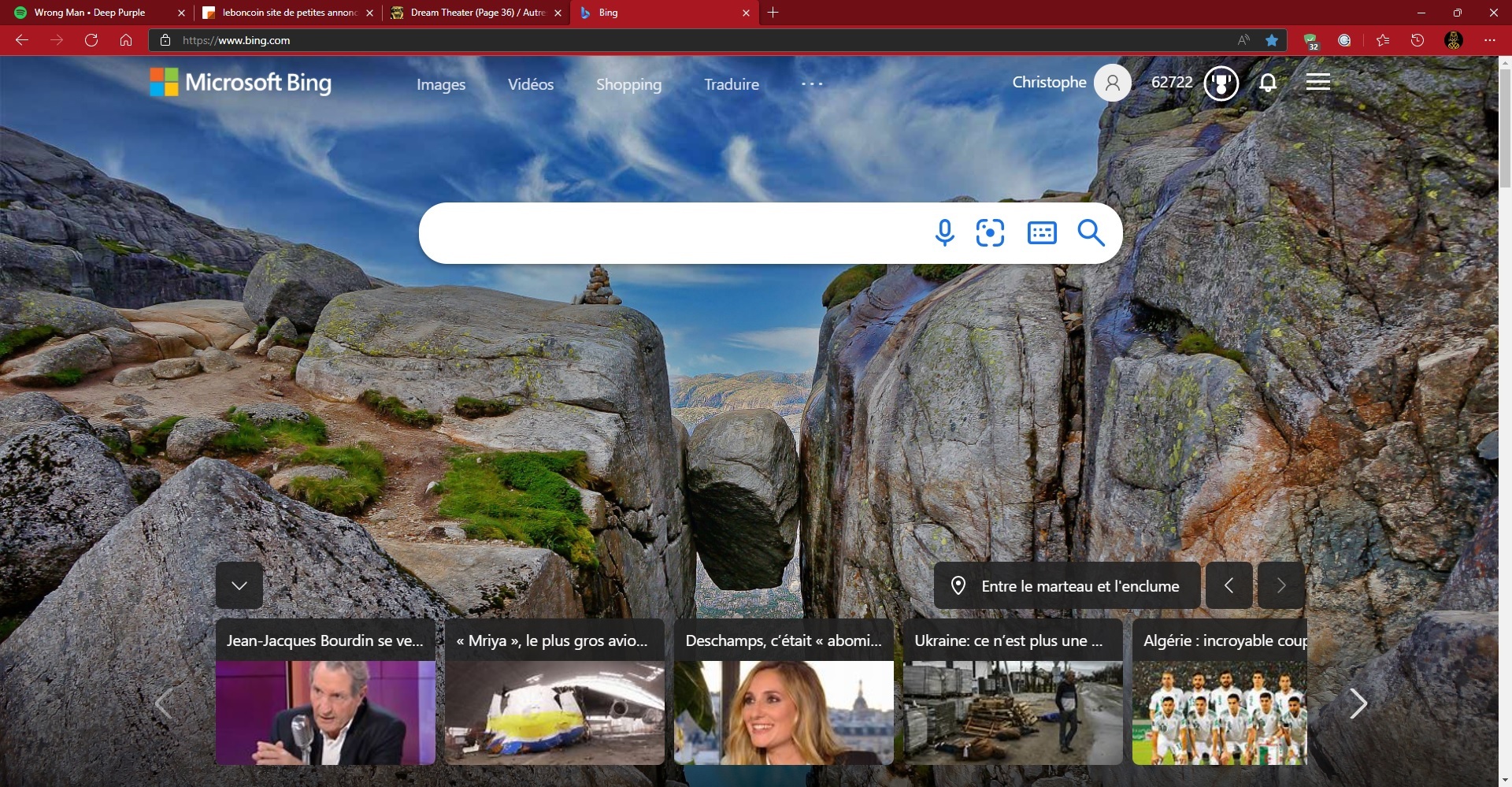Viewport: 1512px width, 787px height.
Task: Click the magnifying glass search button
Action: pos(1091,233)
